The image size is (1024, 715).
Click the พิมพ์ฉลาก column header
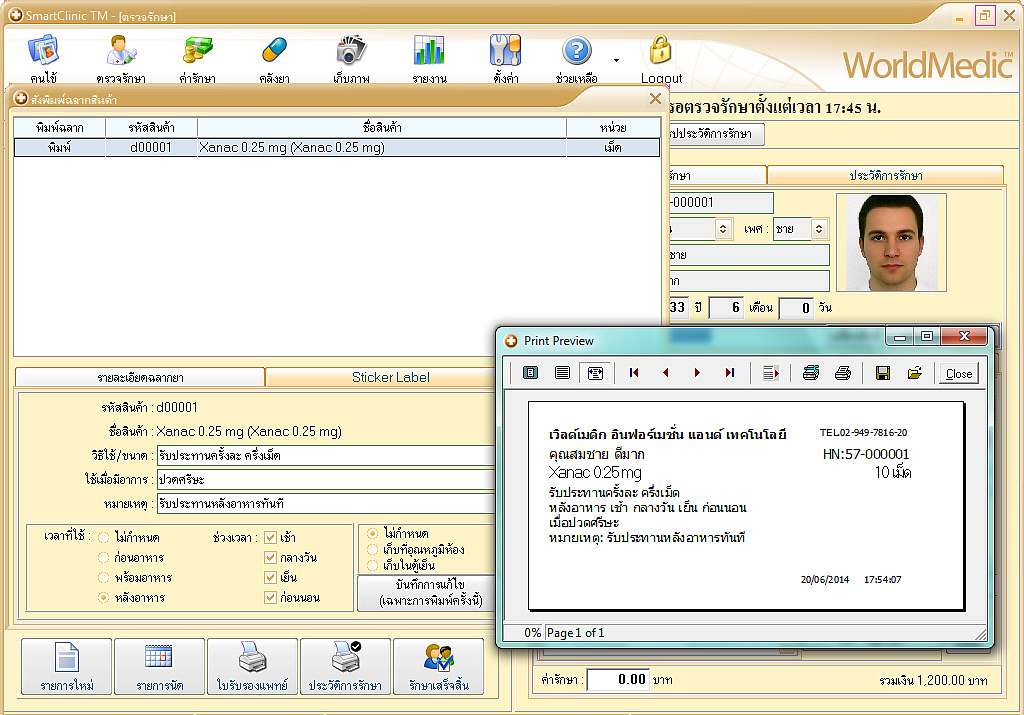(59, 127)
